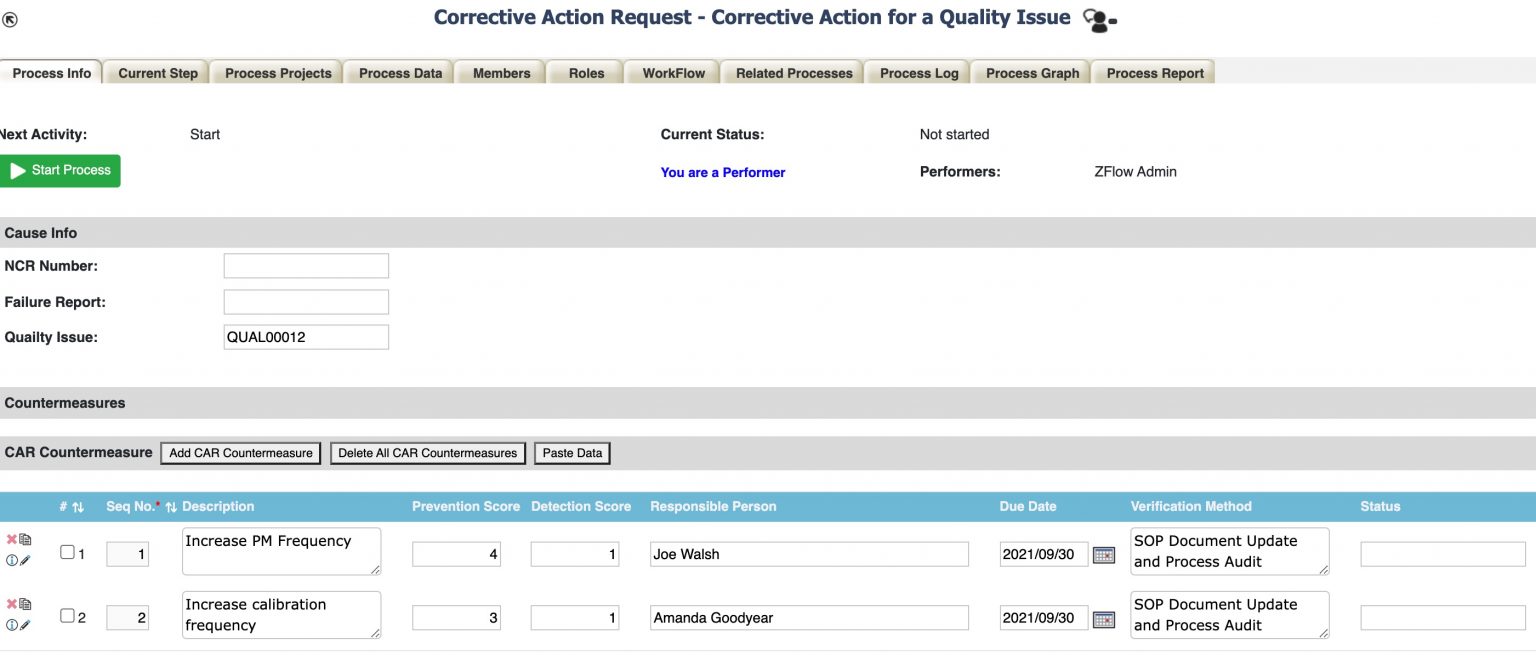Image resolution: width=1536 pixels, height=672 pixels.
Task: Sort by the Seq No. column arrows
Action: 171,507
